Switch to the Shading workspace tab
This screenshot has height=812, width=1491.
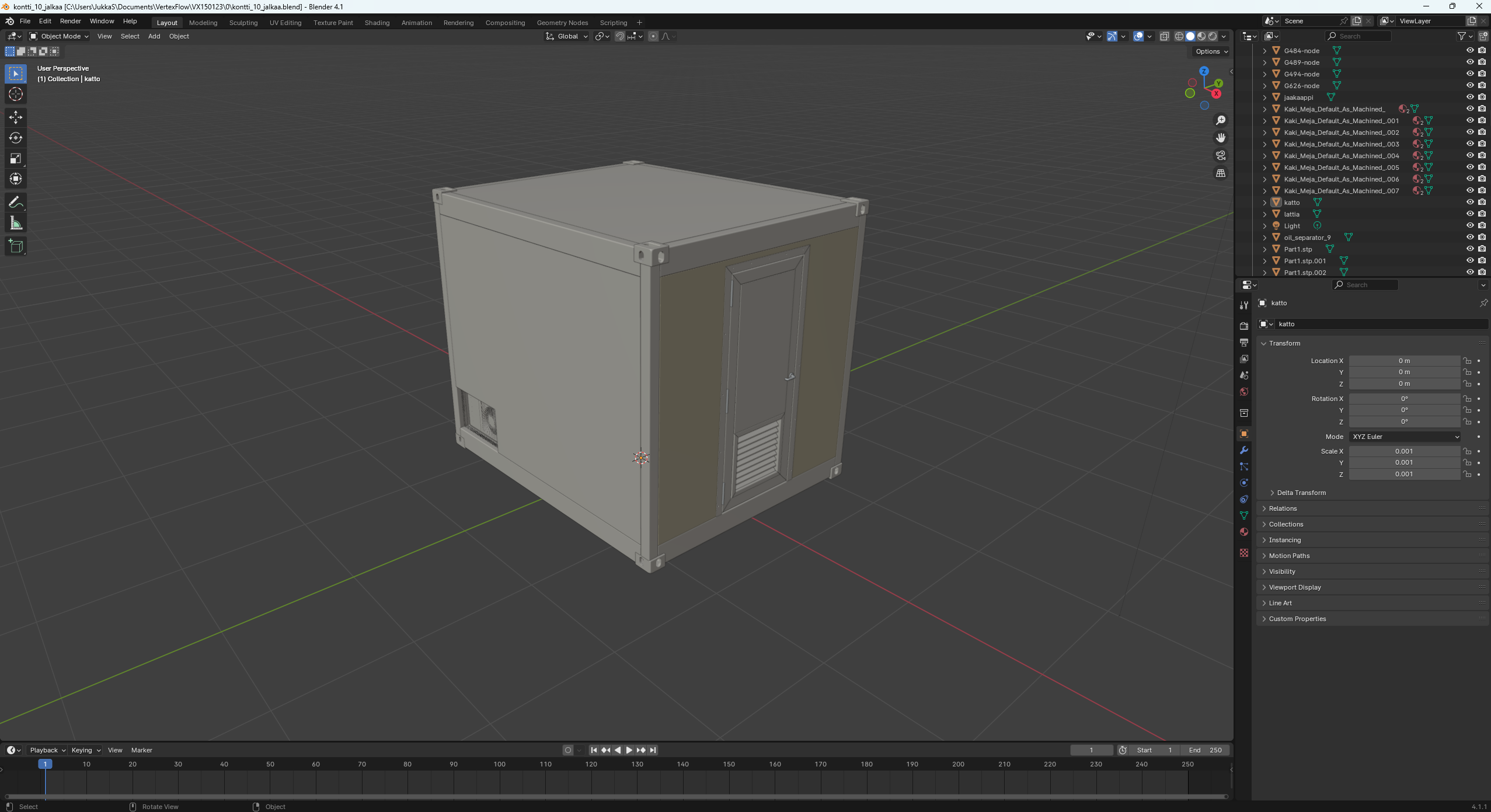coord(377,23)
